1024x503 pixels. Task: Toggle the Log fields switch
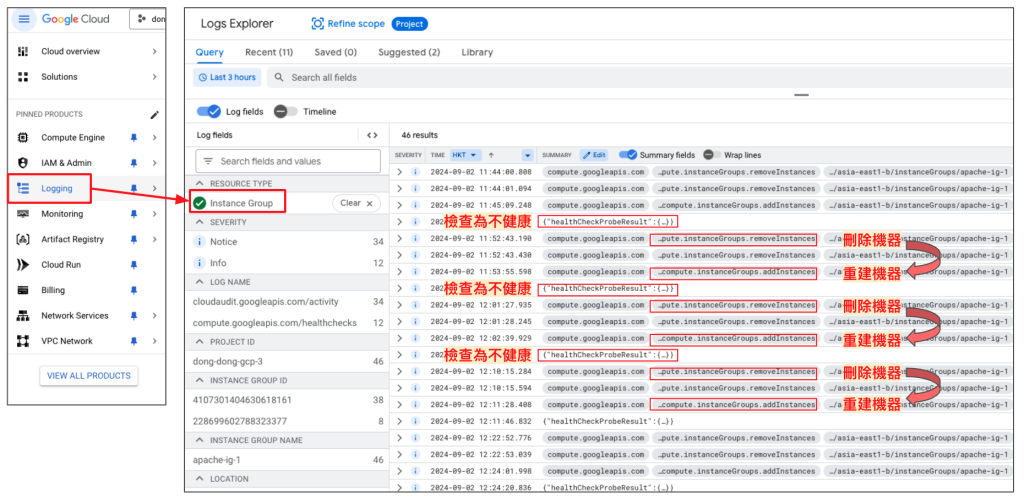[208, 112]
